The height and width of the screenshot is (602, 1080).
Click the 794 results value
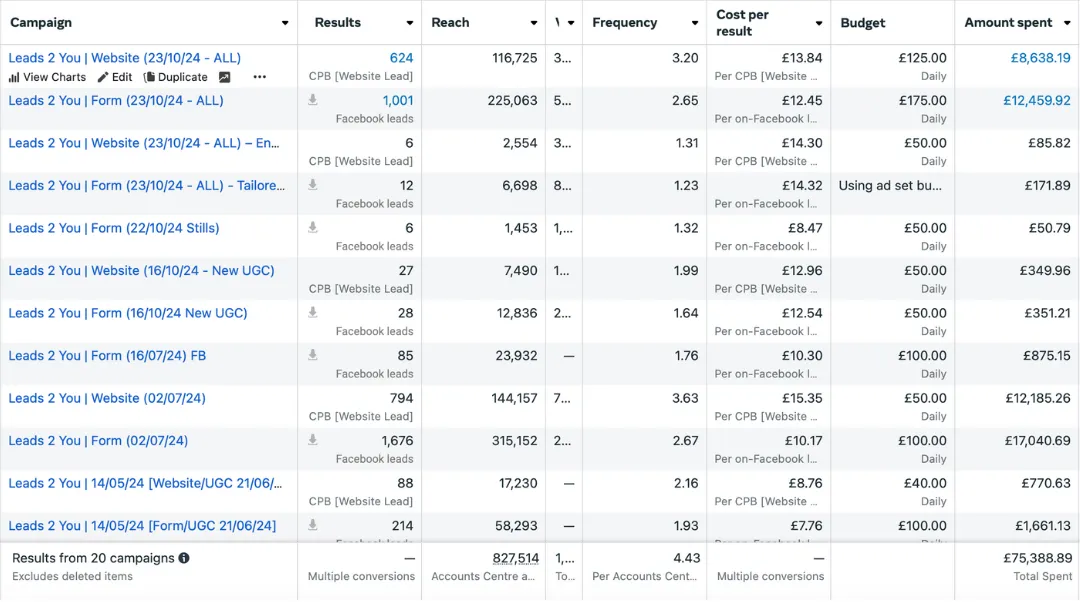coord(402,398)
